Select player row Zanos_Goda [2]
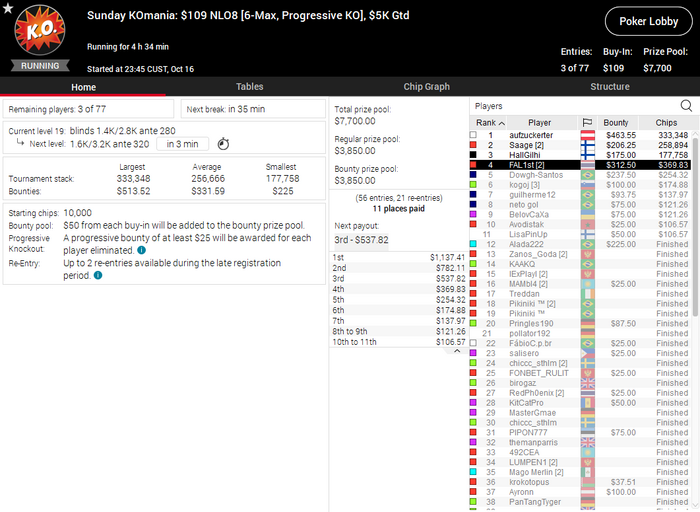 [x=580, y=254]
